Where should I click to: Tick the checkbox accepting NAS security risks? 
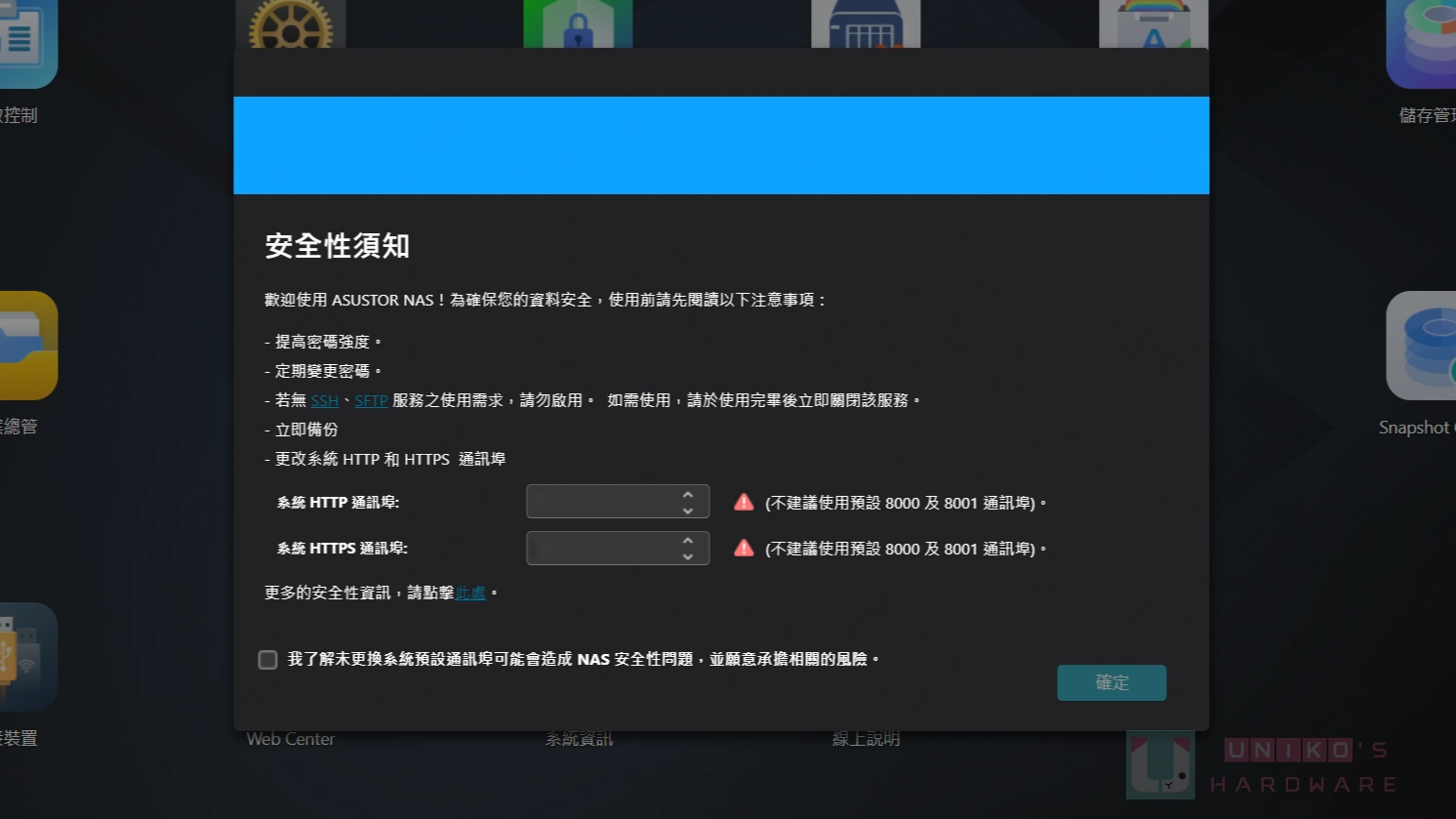tap(267, 660)
